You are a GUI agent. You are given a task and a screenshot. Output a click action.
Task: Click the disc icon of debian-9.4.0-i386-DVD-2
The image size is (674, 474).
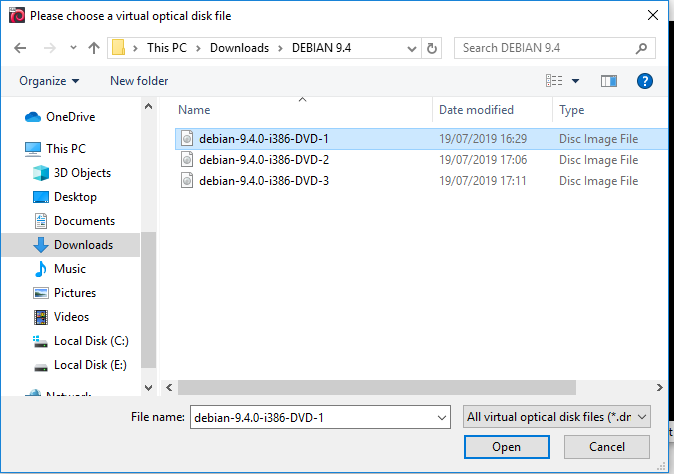[x=187, y=159]
